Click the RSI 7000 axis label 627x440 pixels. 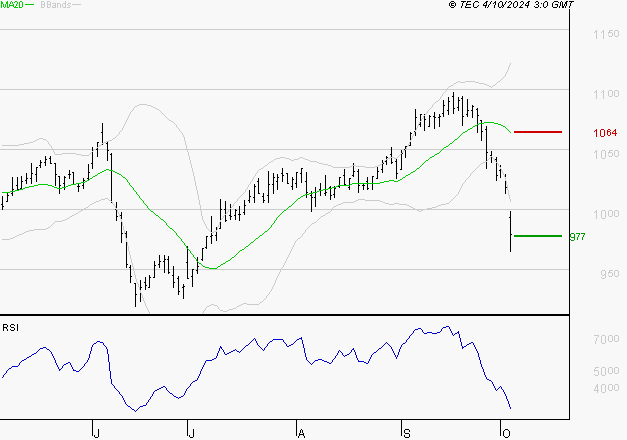[x=606, y=339]
